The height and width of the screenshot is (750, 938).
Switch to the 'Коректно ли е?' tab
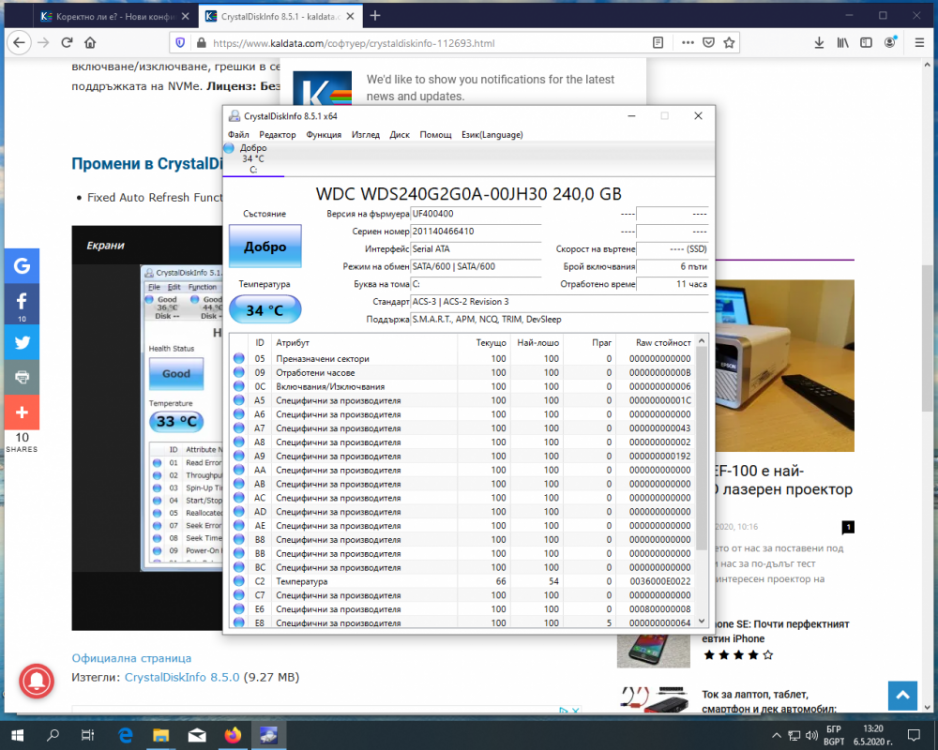coord(115,17)
